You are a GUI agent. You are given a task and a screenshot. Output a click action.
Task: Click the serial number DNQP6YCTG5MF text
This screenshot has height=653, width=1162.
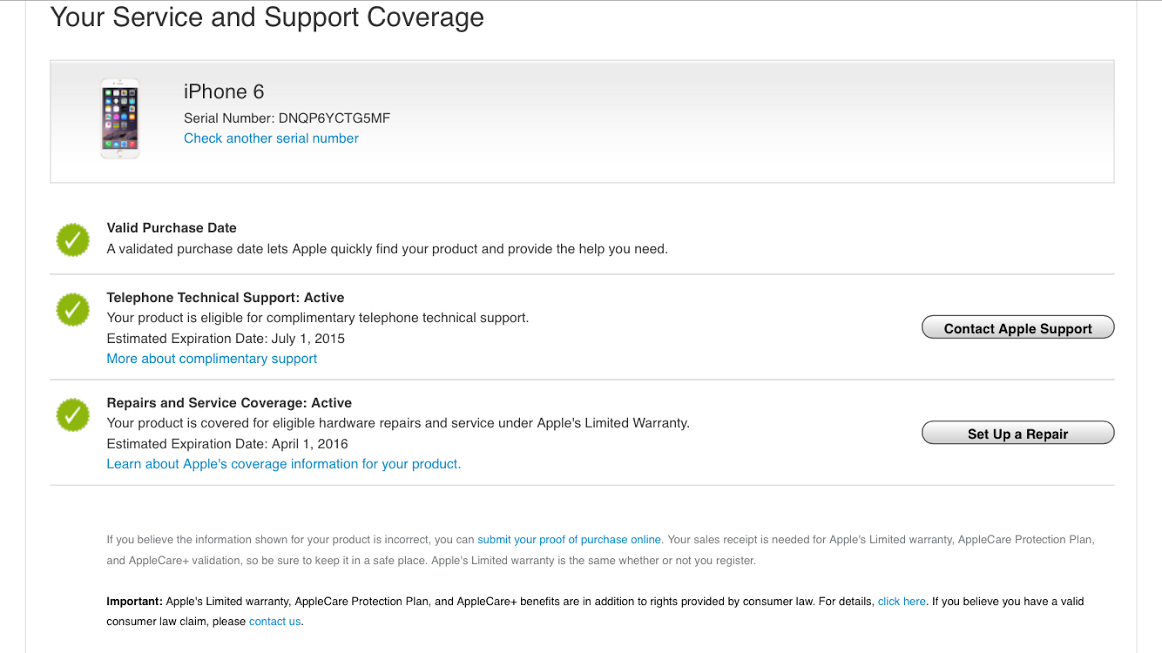coord(334,118)
